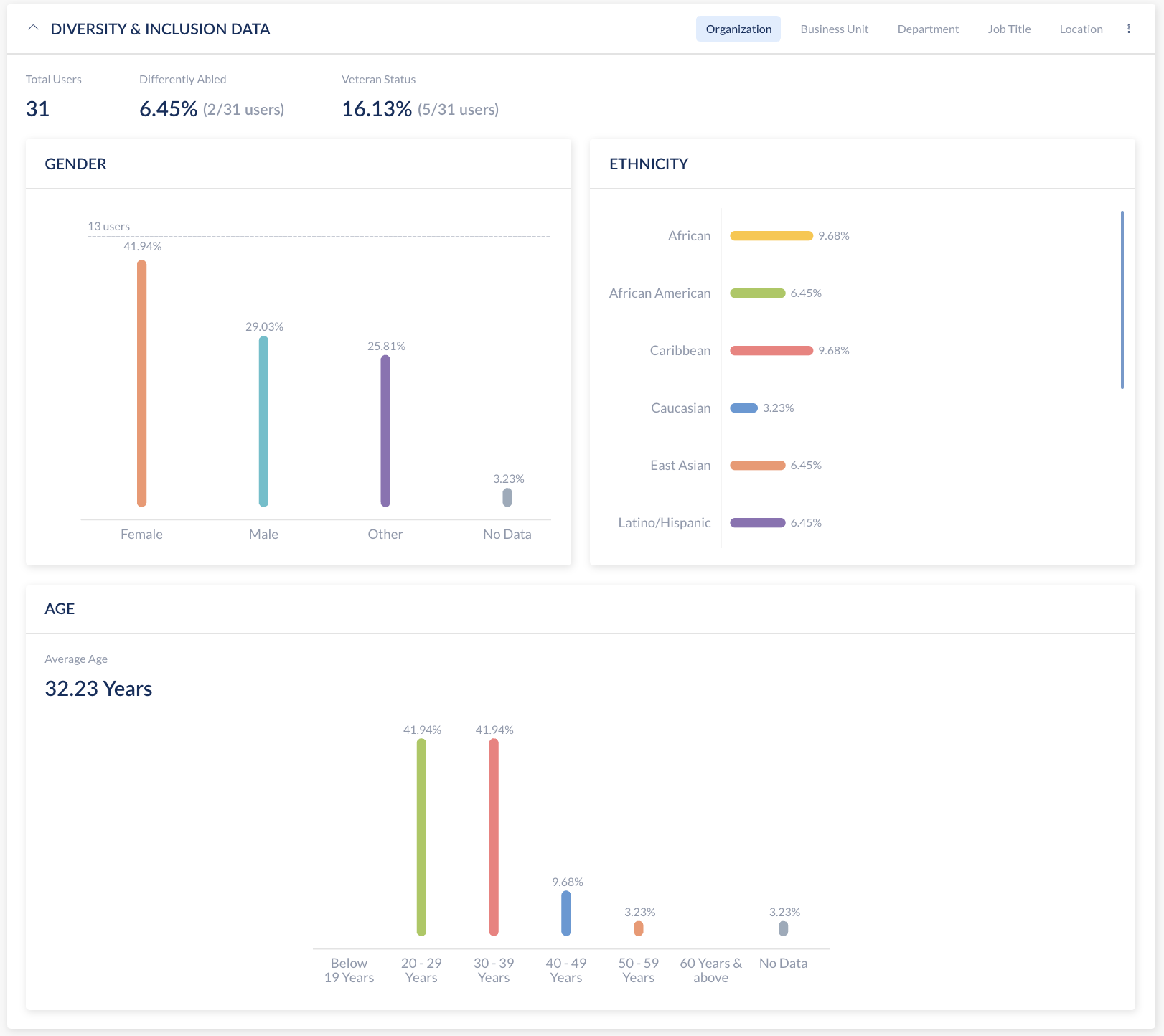Click the Male gender bar
The image size is (1164, 1036).
click(263, 421)
